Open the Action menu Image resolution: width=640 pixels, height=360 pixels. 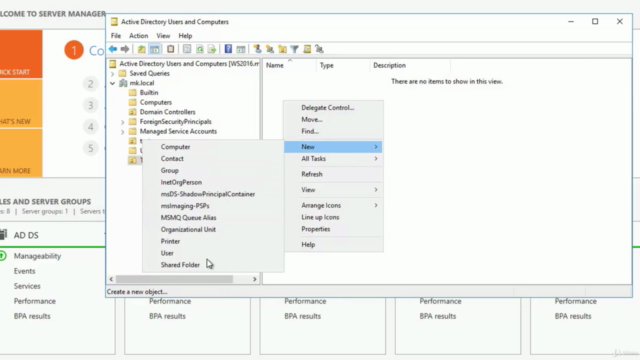pyautogui.click(x=139, y=36)
